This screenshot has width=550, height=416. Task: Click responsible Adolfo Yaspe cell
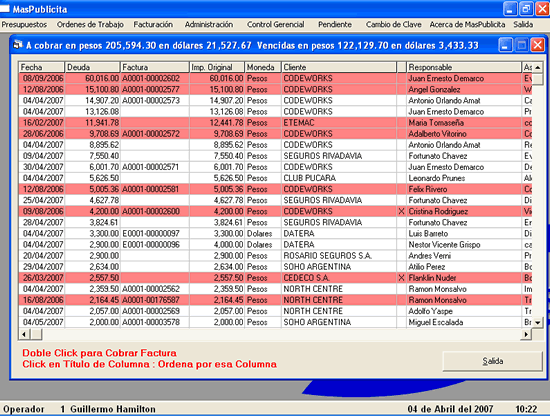point(464,311)
